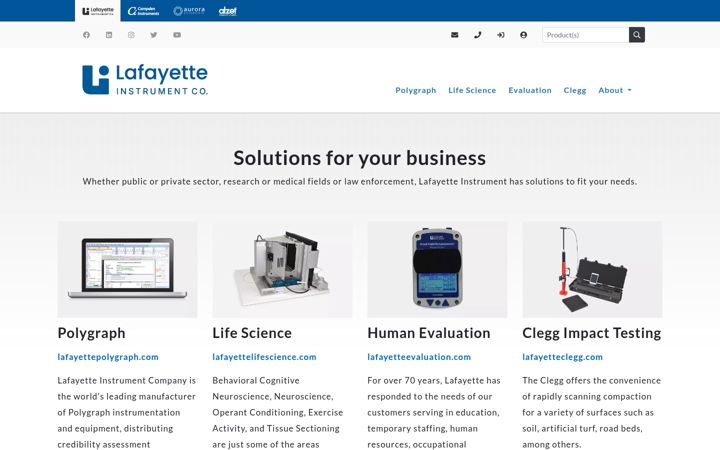Click the Life Science equipment thumbnail
Screen dimensions: 720x450
(x=282, y=270)
